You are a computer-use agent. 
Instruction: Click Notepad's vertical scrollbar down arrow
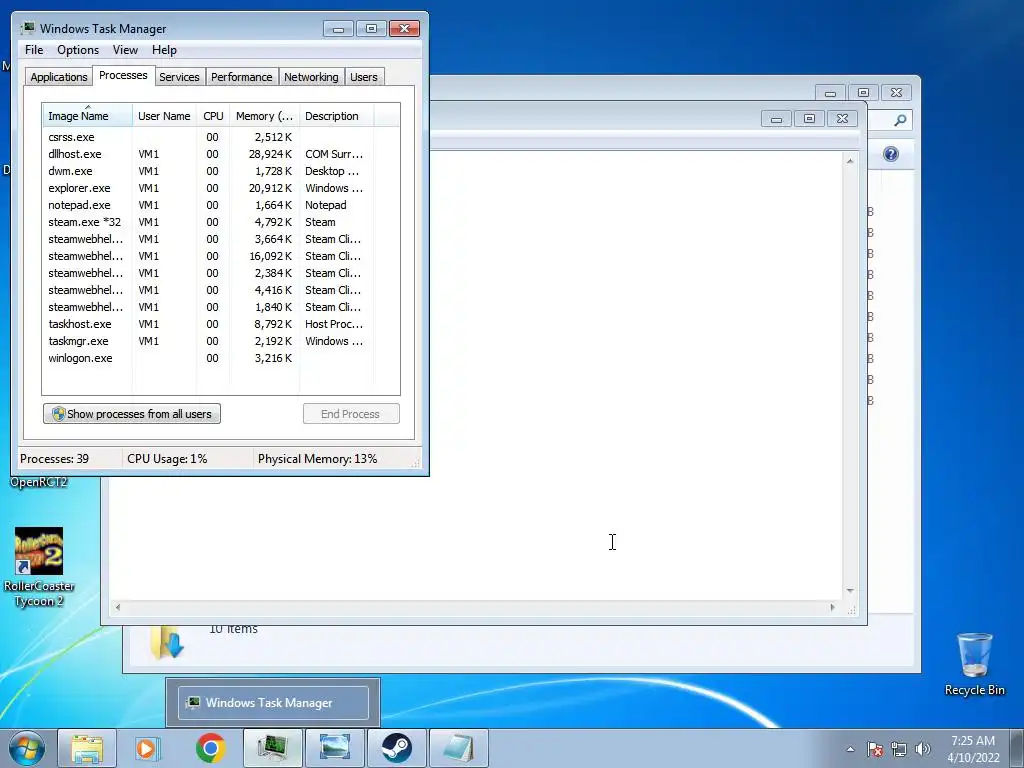[850, 591]
